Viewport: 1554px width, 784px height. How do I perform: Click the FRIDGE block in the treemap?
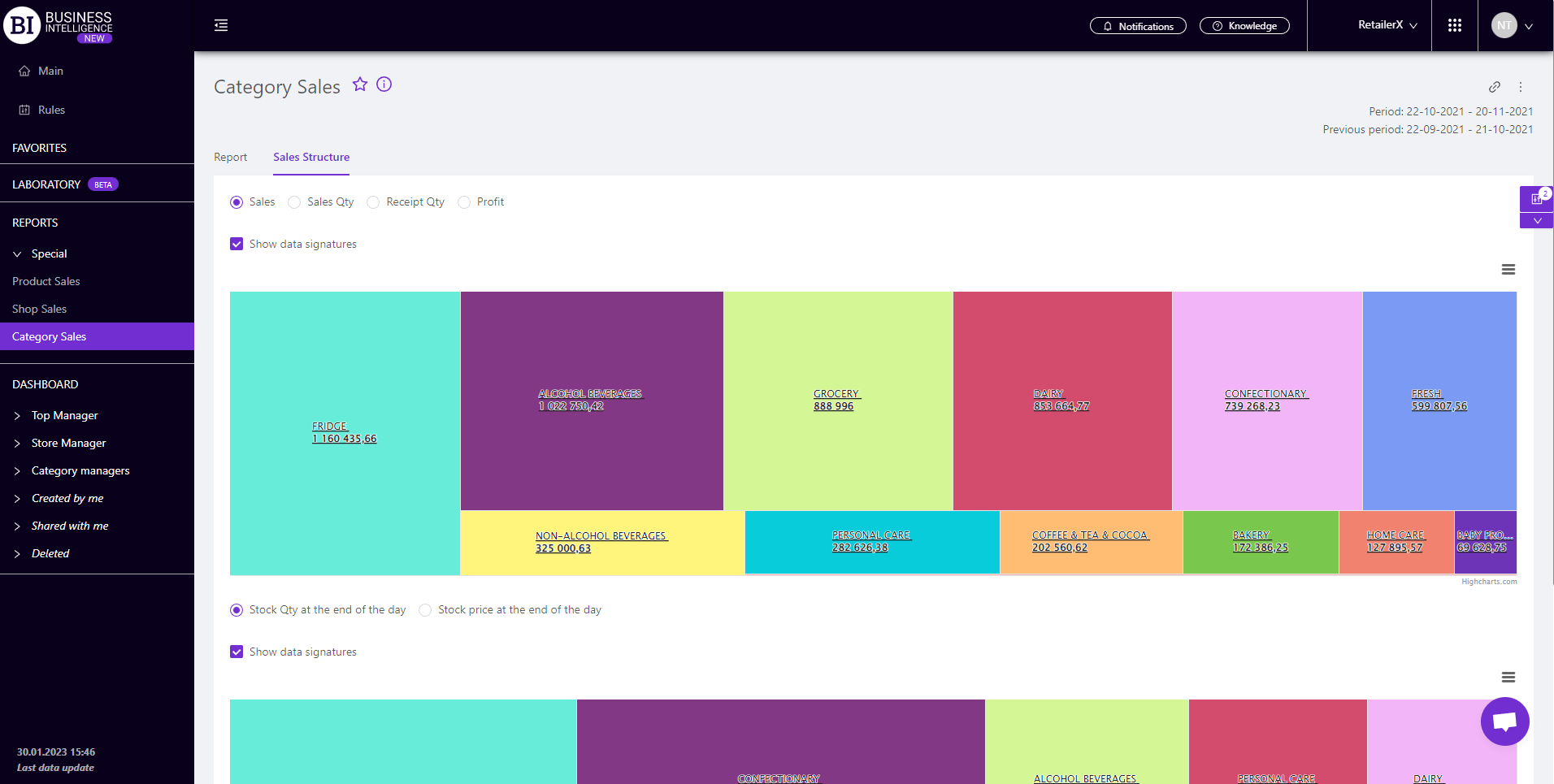coord(344,433)
